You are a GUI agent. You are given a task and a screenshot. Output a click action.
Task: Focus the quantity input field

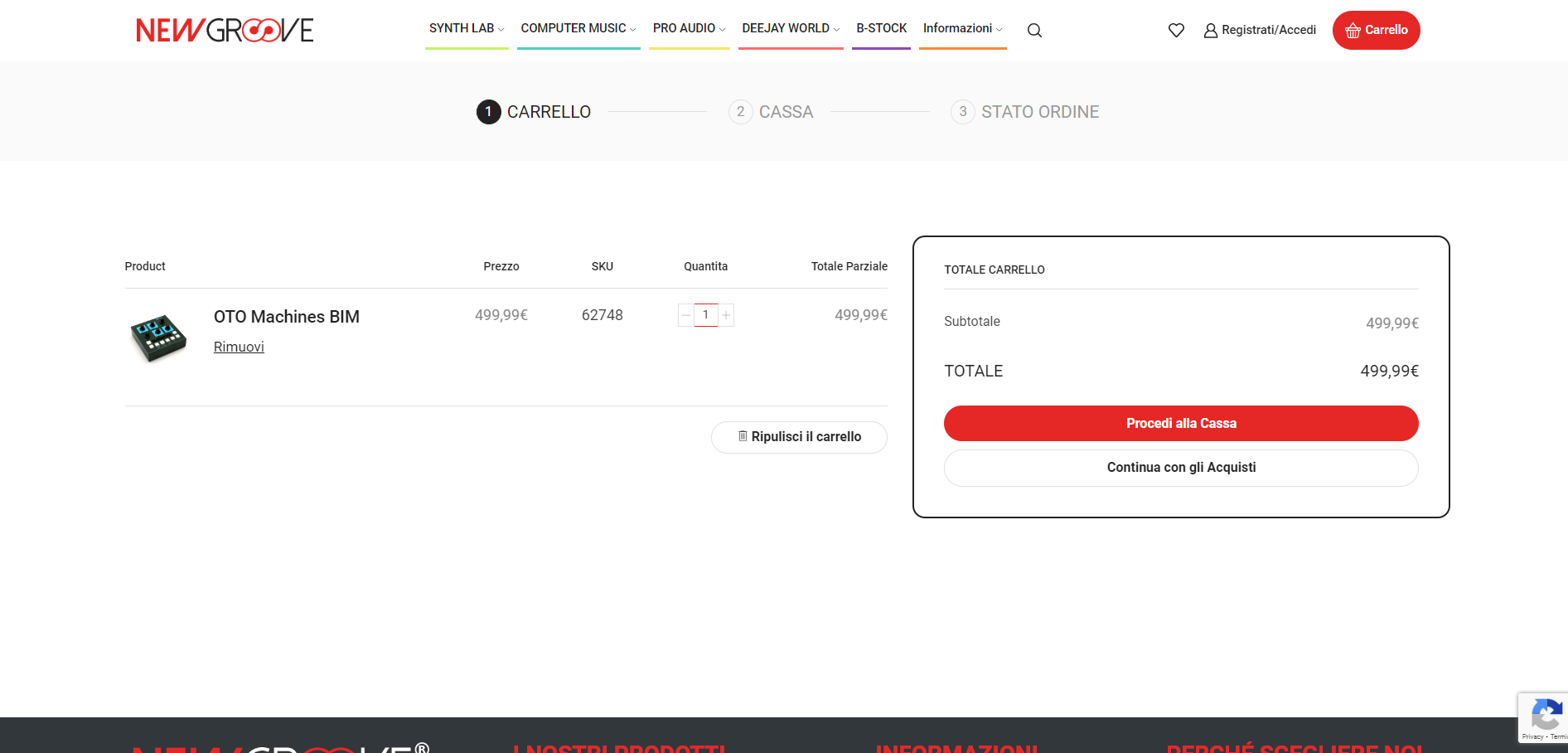coord(705,315)
